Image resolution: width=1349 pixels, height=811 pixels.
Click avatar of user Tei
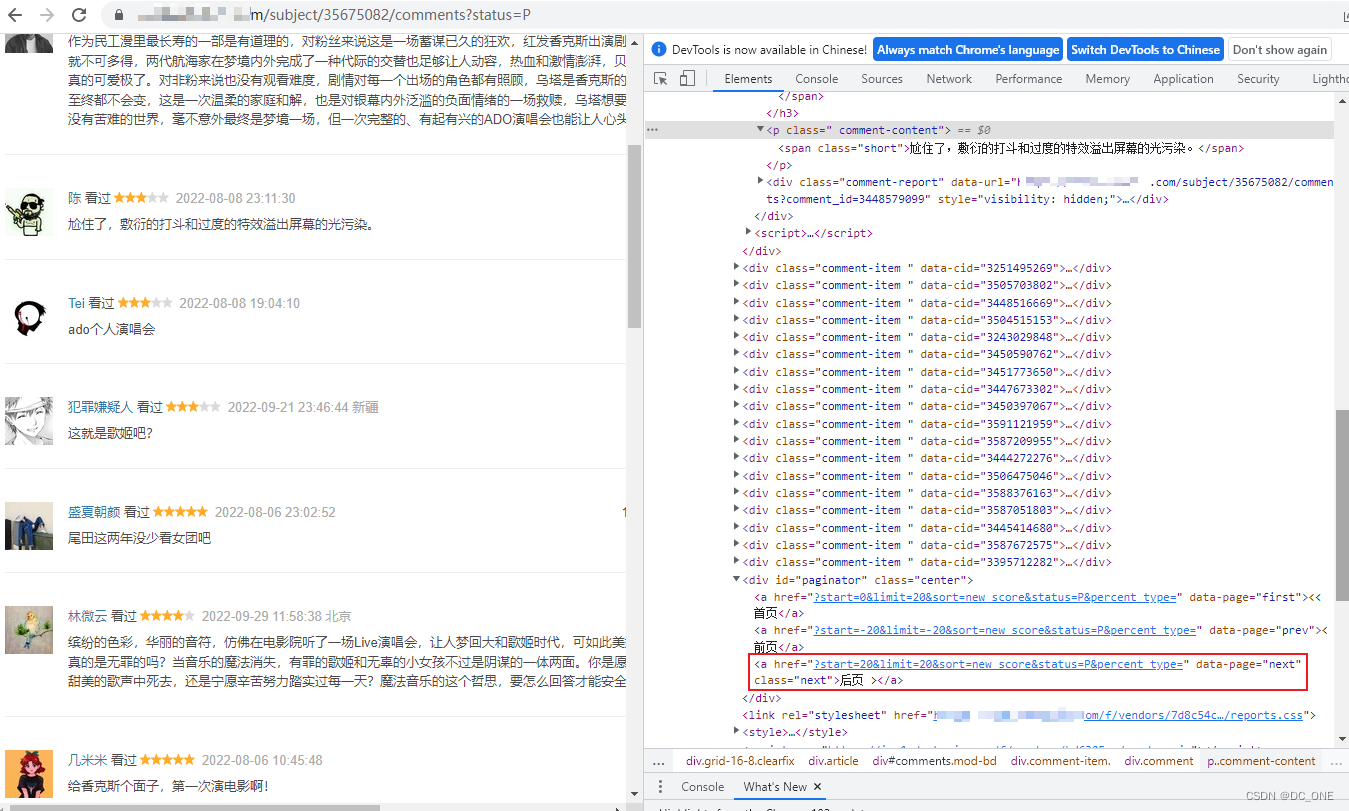point(29,317)
